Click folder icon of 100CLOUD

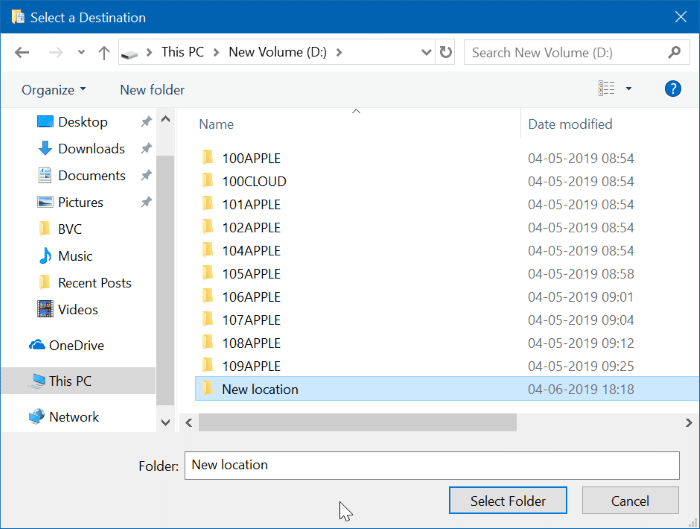click(x=208, y=180)
